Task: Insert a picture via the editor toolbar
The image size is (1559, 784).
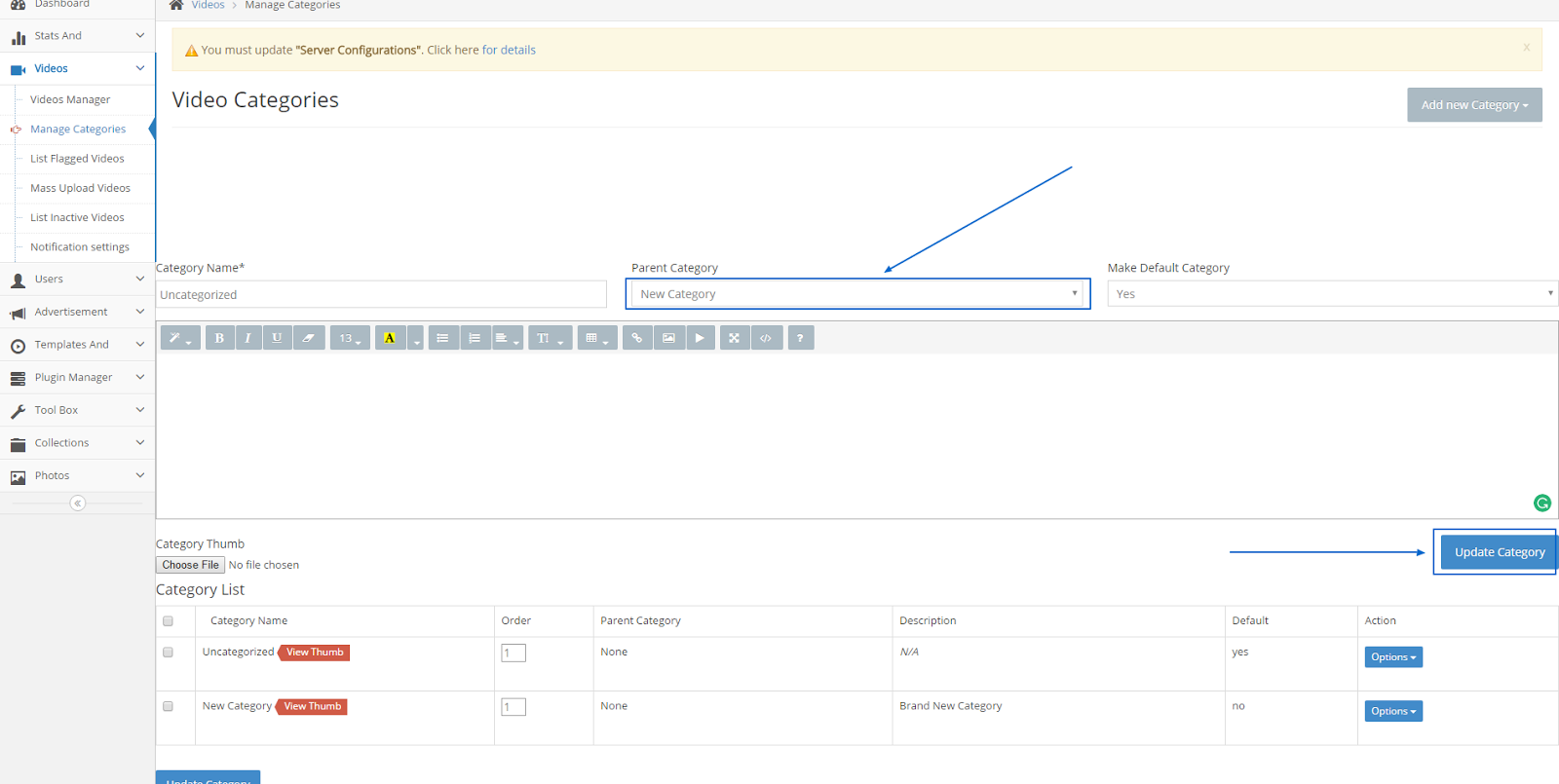Action: pyautogui.click(x=668, y=338)
